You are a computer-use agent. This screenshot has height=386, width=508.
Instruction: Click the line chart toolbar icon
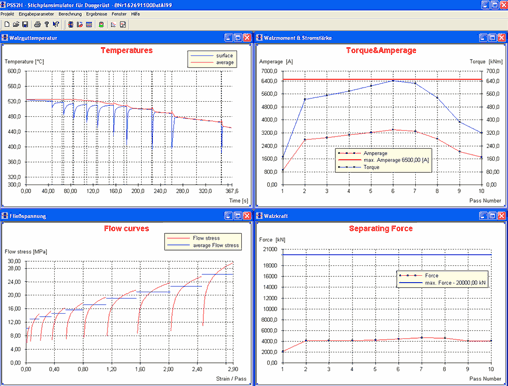point(113,24)
